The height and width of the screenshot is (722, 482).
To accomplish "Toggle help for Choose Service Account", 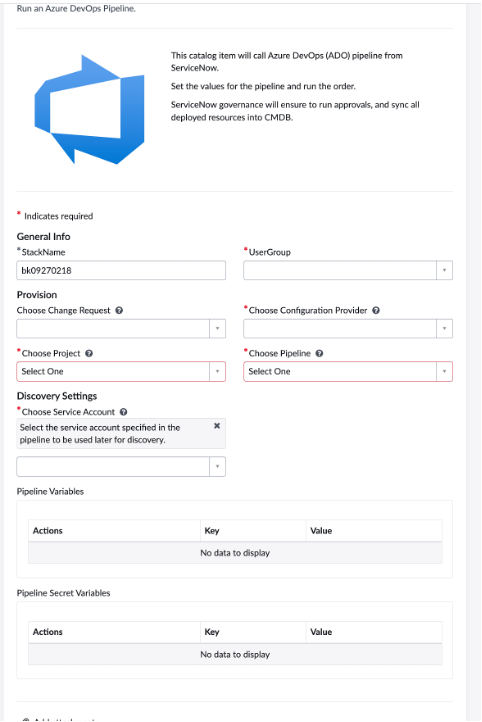I will tap(123, 412).
